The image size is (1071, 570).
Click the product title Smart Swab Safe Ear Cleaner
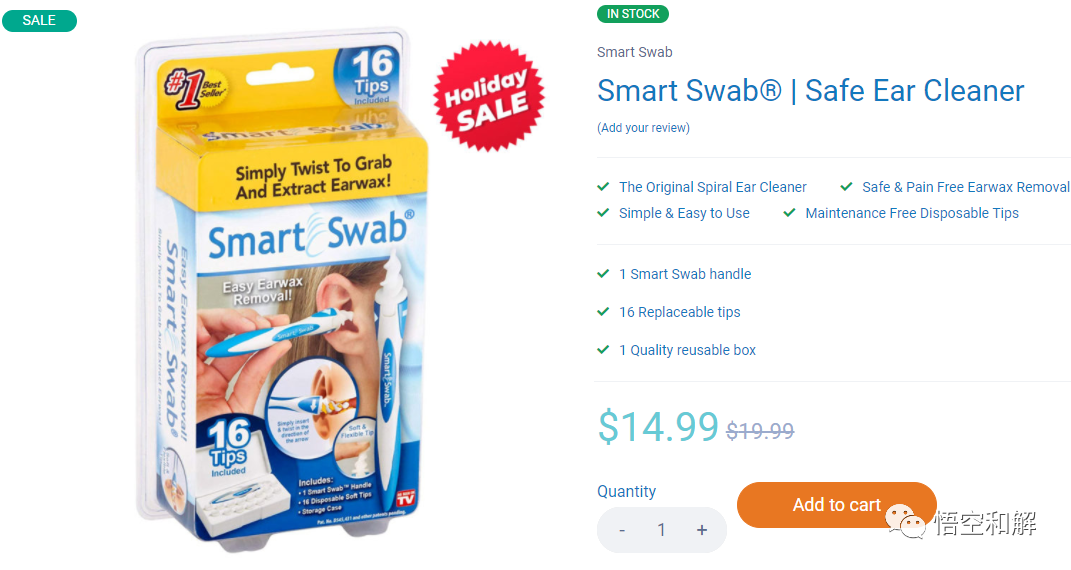tap(811, 90)
